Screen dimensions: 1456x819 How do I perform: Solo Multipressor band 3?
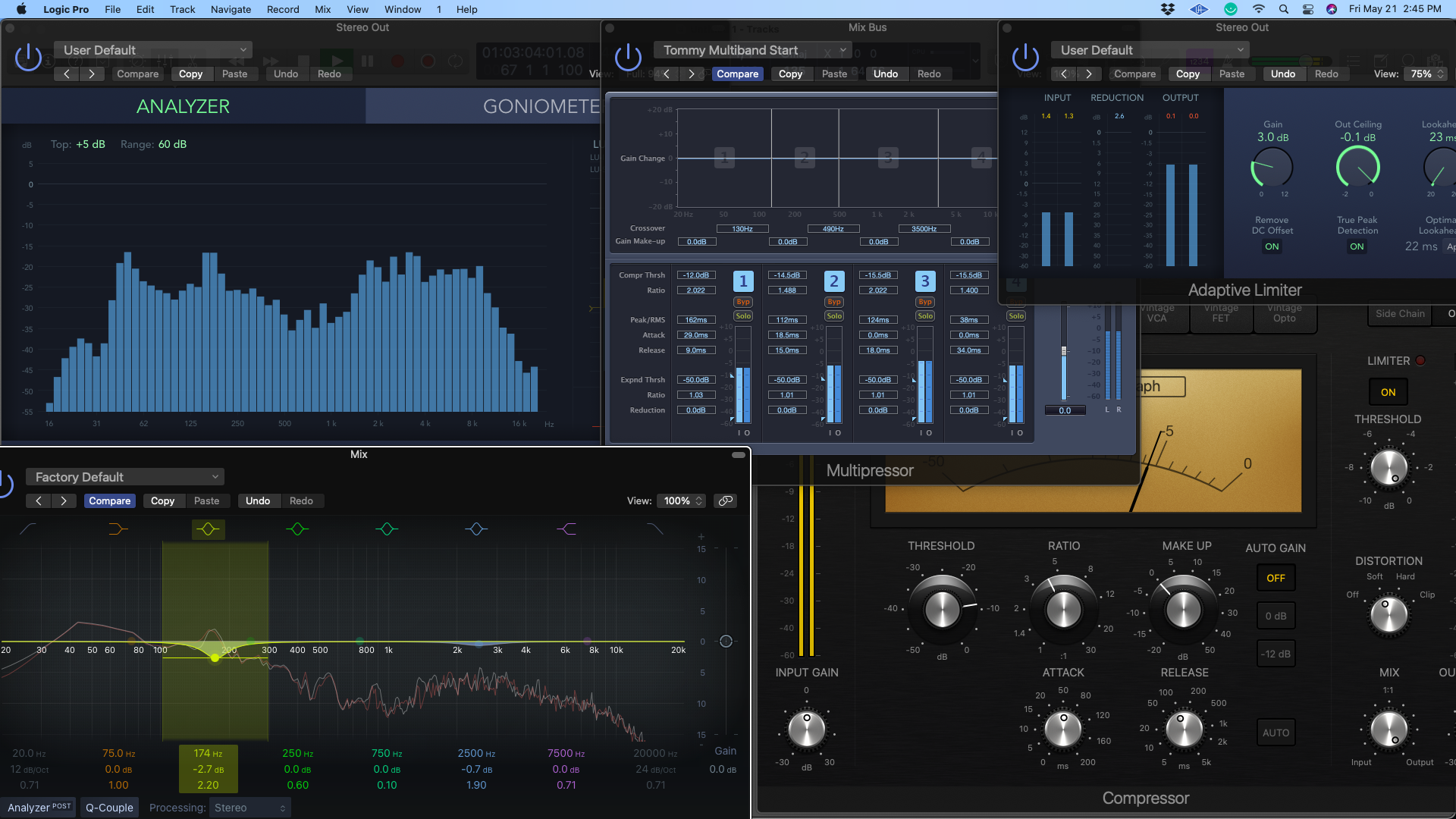click(x=924, y=315)
